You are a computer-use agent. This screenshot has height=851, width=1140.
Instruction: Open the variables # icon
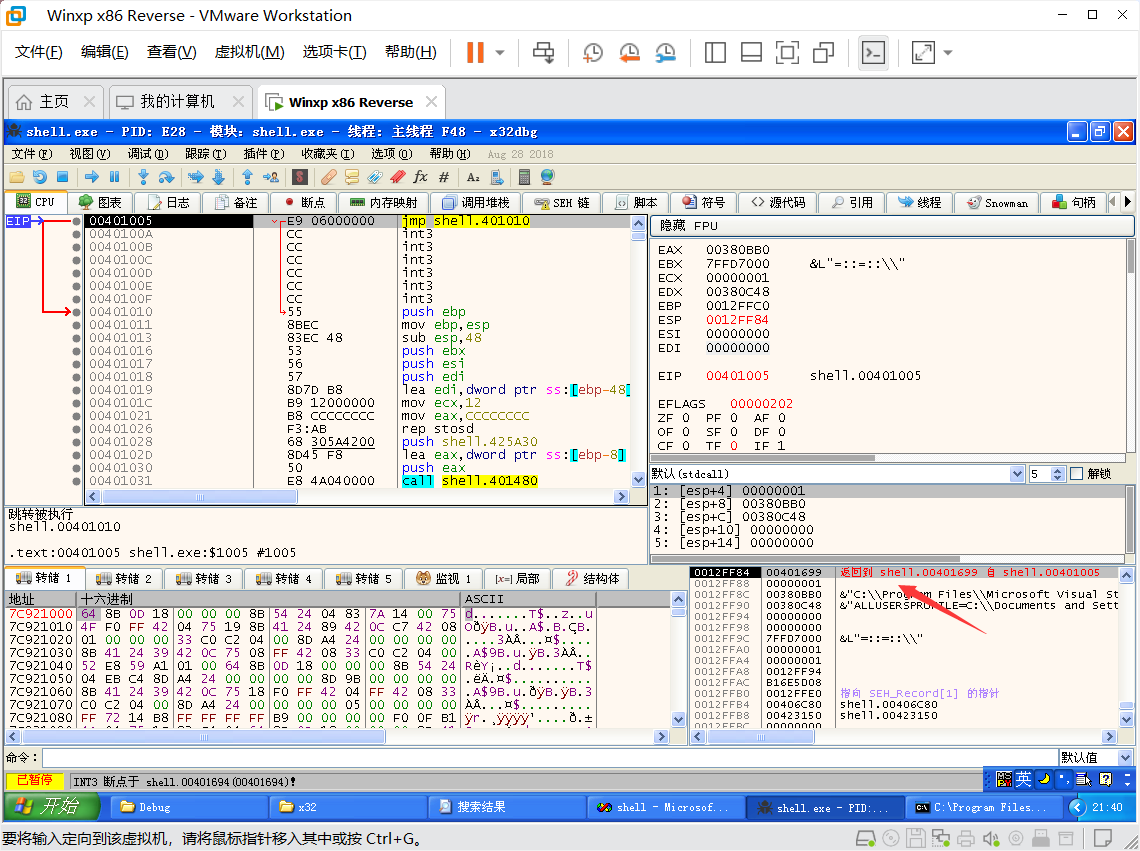pyautogui.click(x=444, y=177)
